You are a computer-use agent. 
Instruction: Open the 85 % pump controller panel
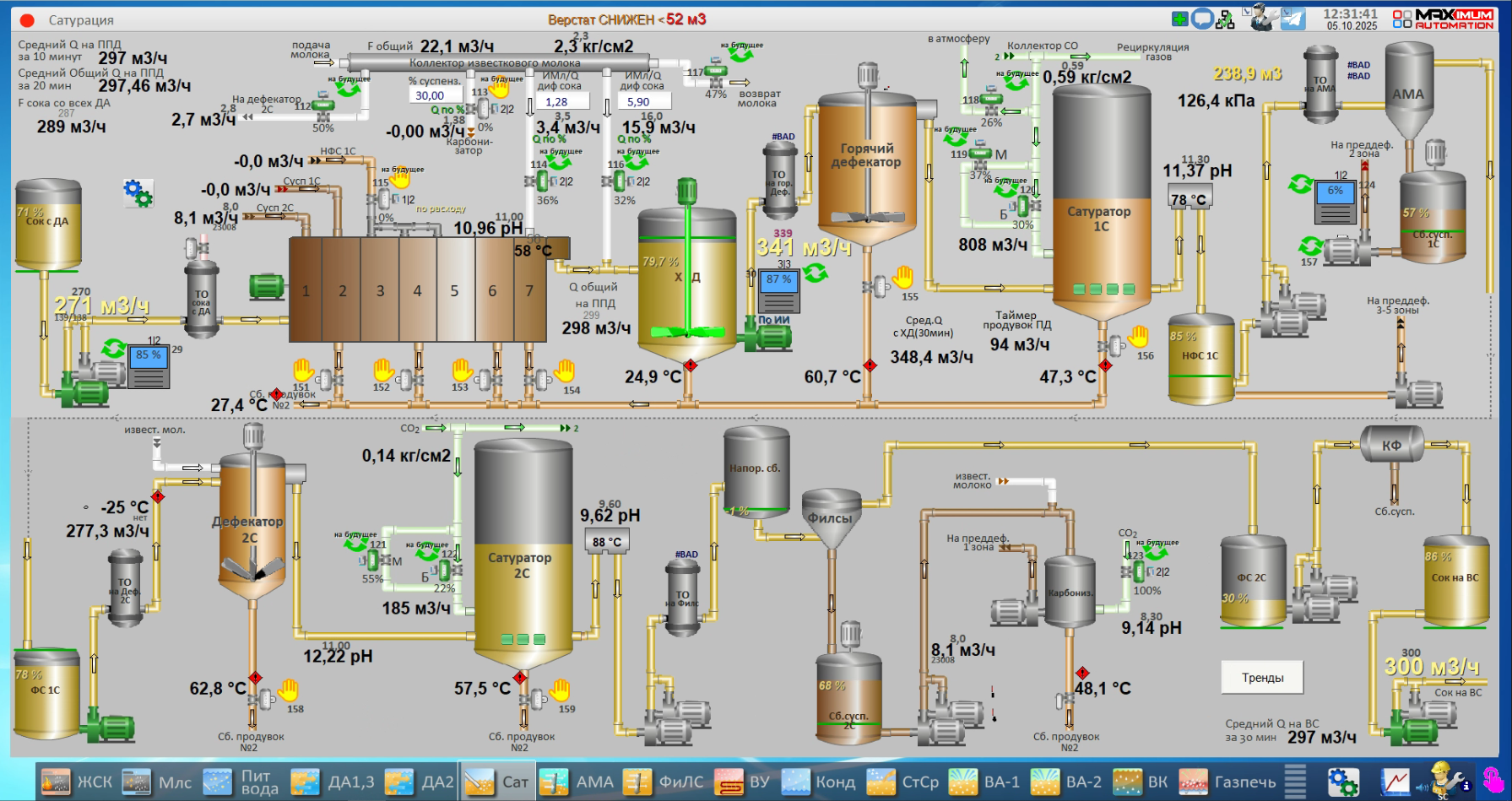pos(148,366)
